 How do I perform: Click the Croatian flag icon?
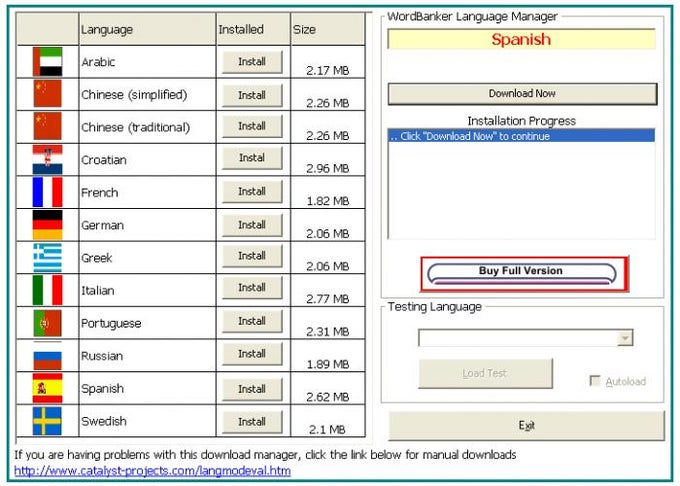coord(48,160)
